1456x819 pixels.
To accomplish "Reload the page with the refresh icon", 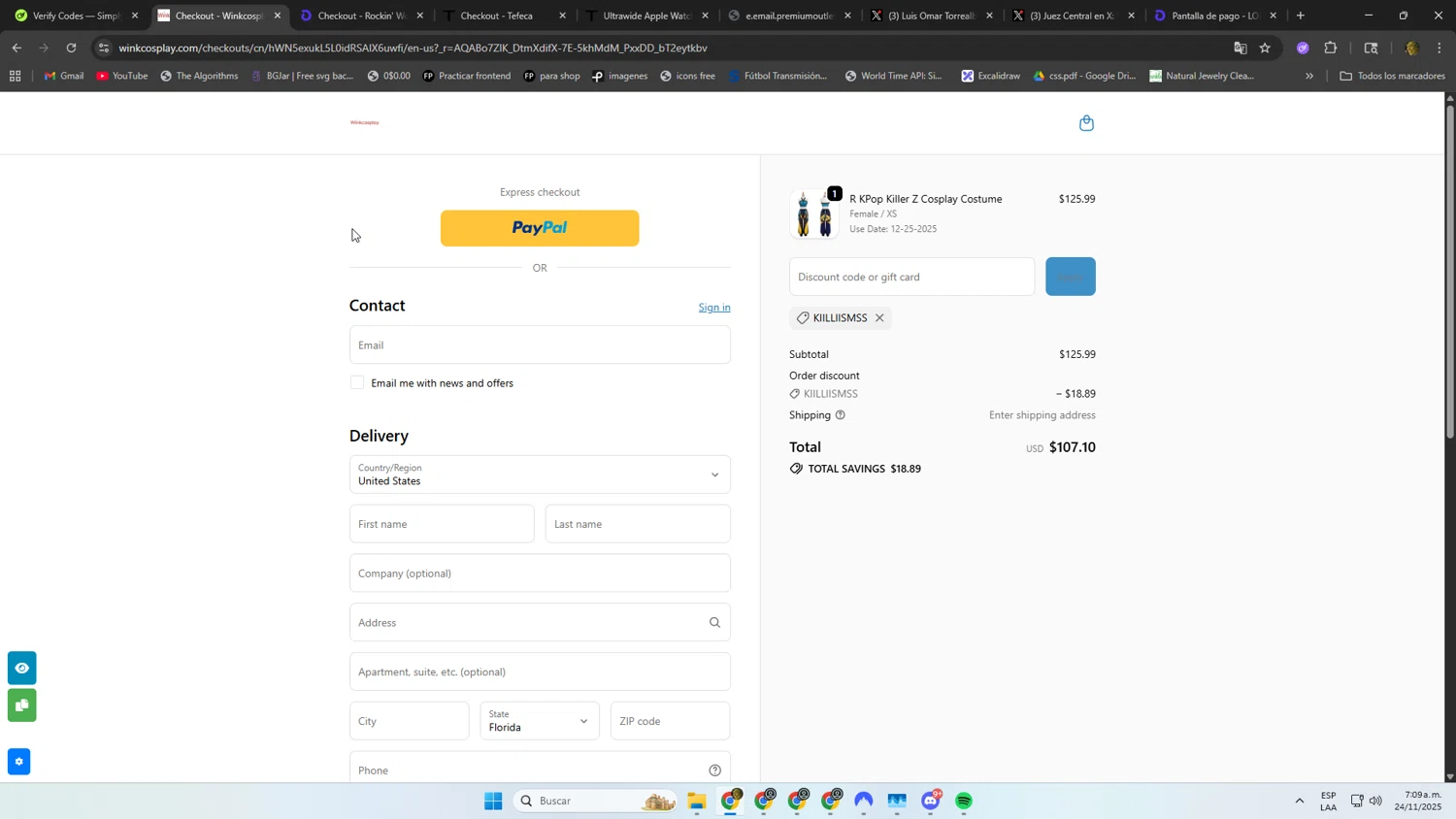I will [x=71, y=48].
